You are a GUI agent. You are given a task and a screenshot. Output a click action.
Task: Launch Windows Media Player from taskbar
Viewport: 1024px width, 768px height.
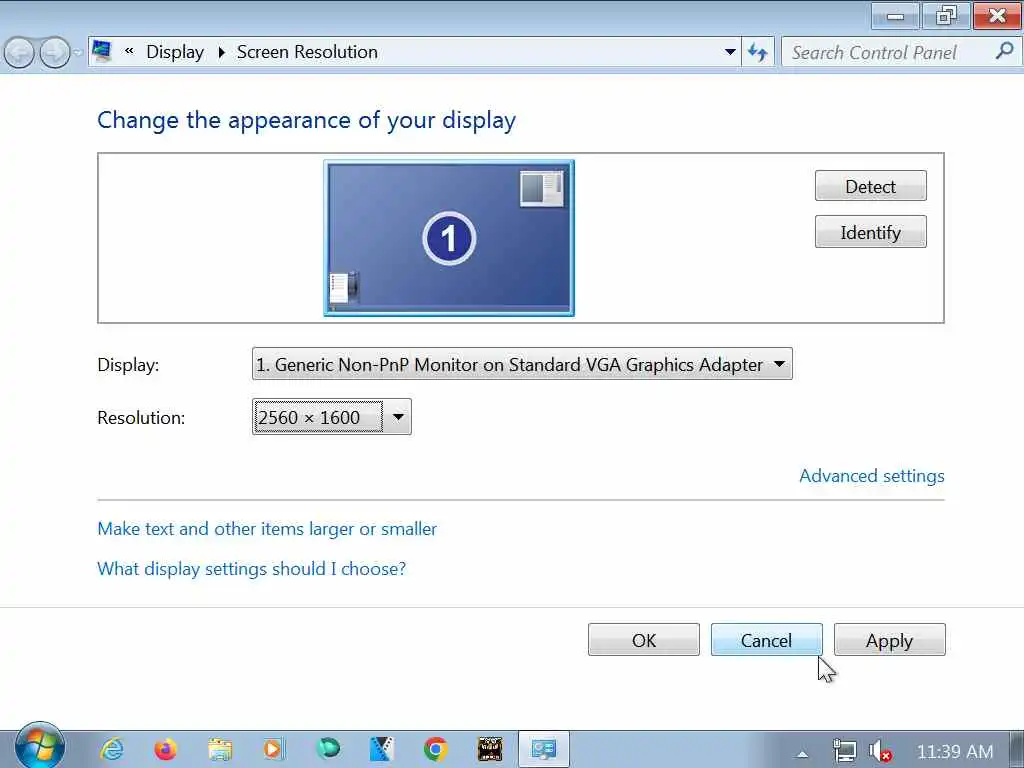coord(274,749)
